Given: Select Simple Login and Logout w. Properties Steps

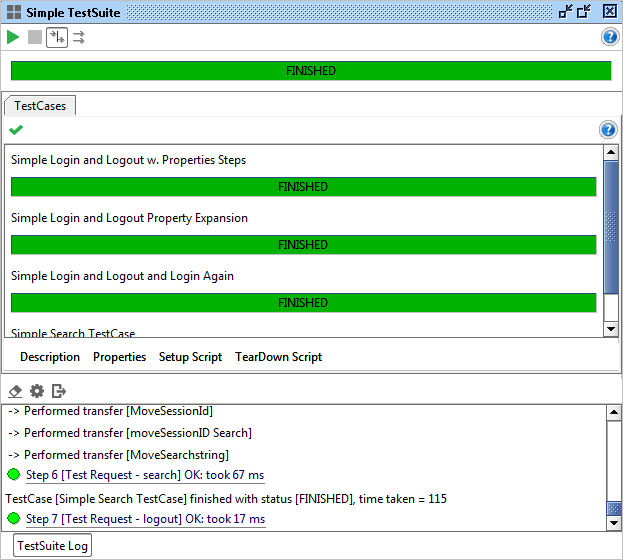Looking at the screenshot, I should click(128, 160).
